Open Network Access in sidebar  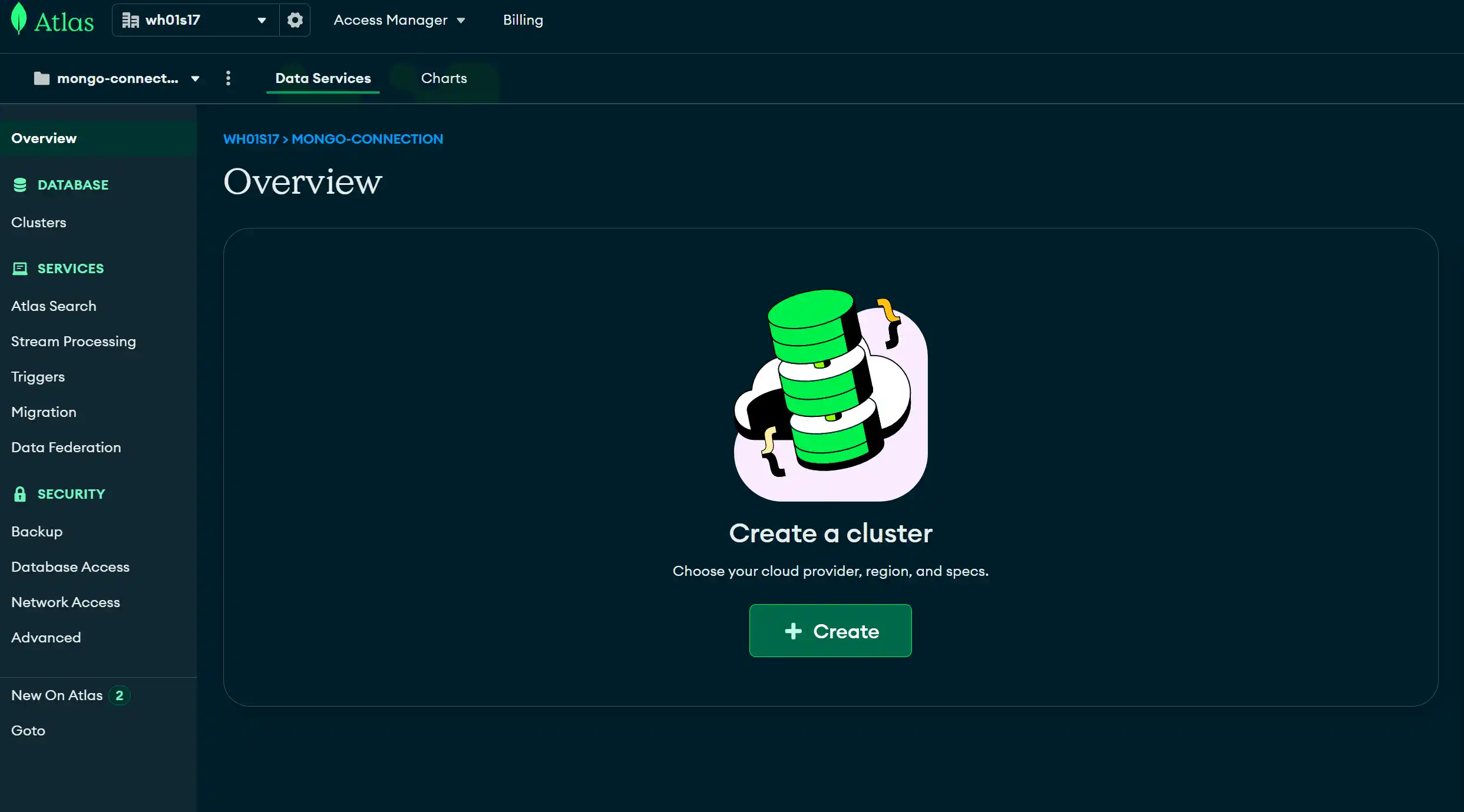click(x=65, y=602)
